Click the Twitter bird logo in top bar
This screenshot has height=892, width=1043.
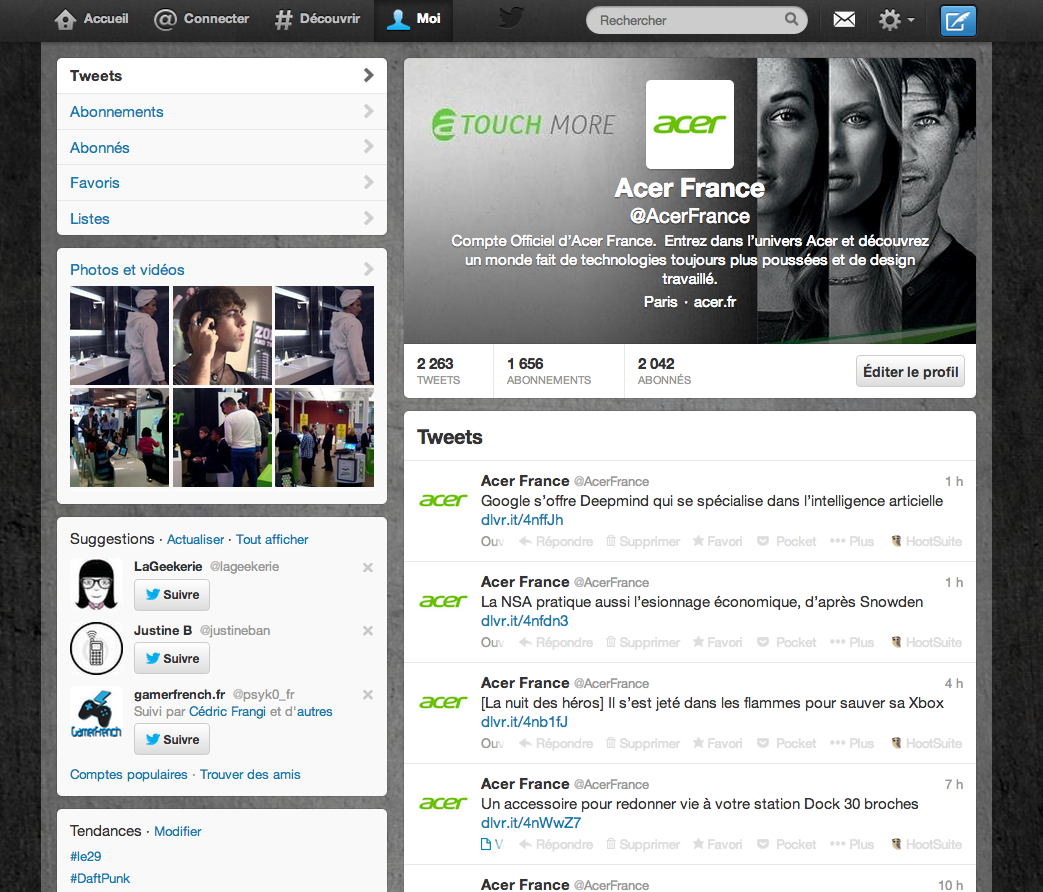[511, 18]
